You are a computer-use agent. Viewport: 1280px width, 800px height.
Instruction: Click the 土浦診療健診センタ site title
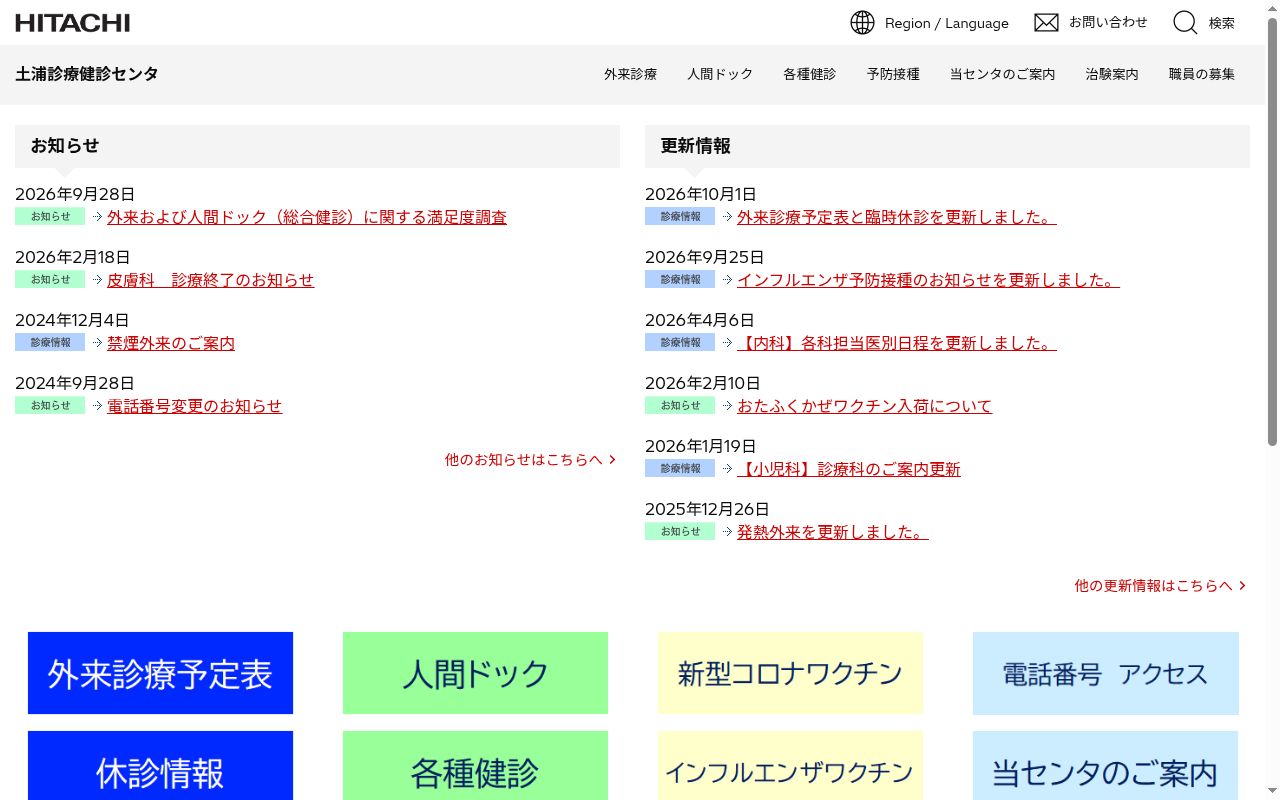tap(87, 74)
